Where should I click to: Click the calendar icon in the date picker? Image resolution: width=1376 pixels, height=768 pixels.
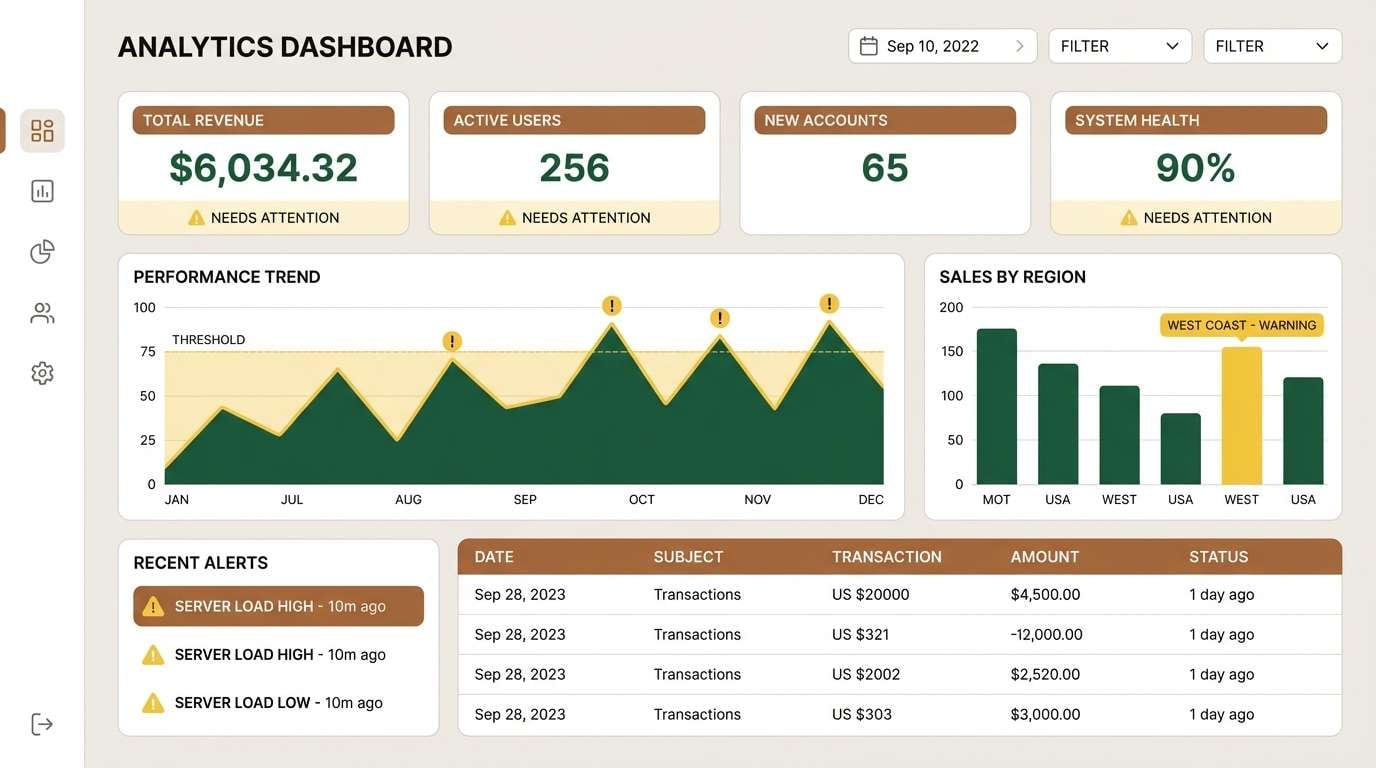click(x=869, y=45)
